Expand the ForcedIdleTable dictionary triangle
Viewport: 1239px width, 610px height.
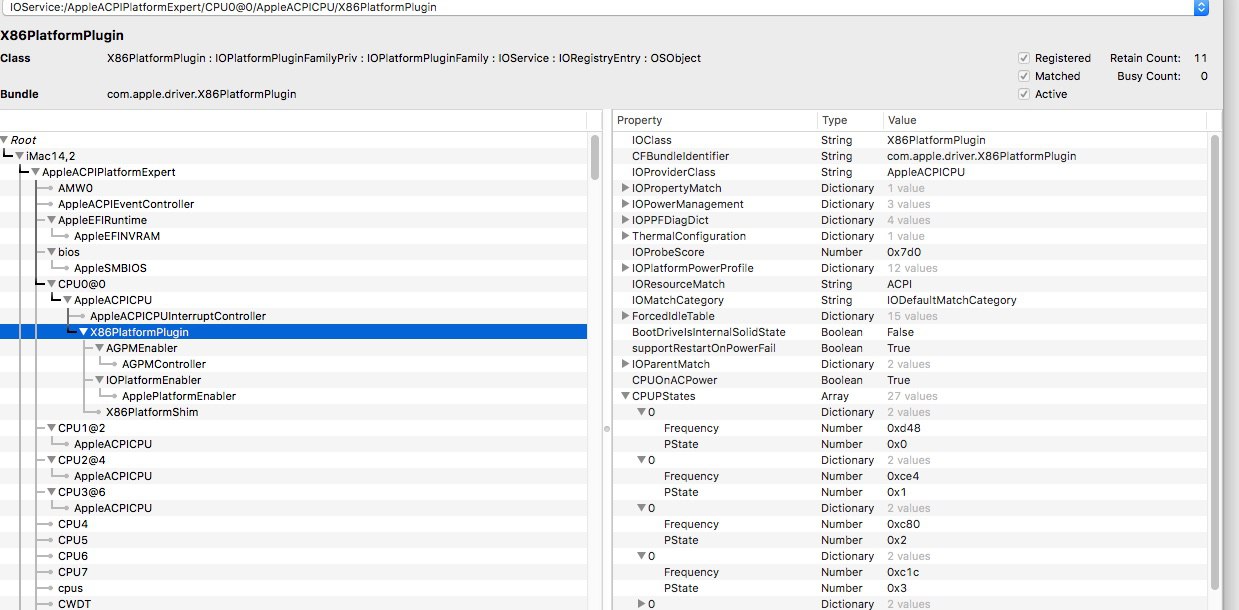(626, 316)
